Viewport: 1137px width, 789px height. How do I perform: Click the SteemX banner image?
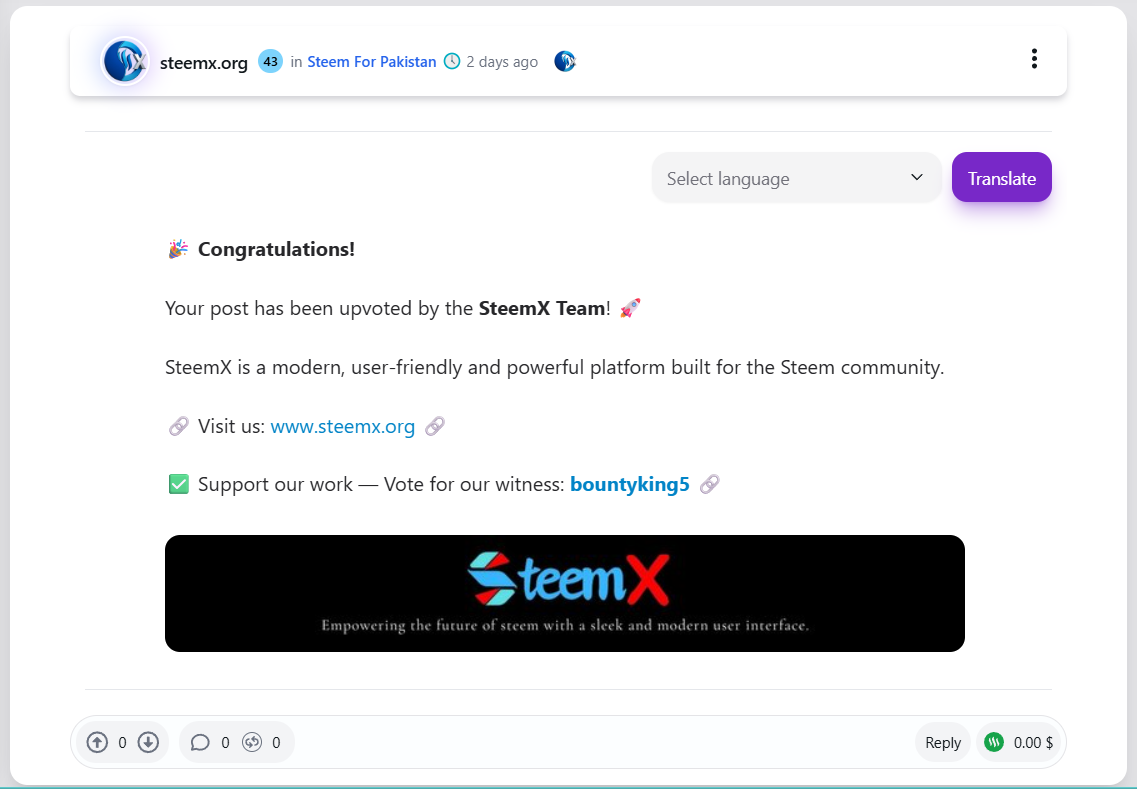[x=564, y=593]
